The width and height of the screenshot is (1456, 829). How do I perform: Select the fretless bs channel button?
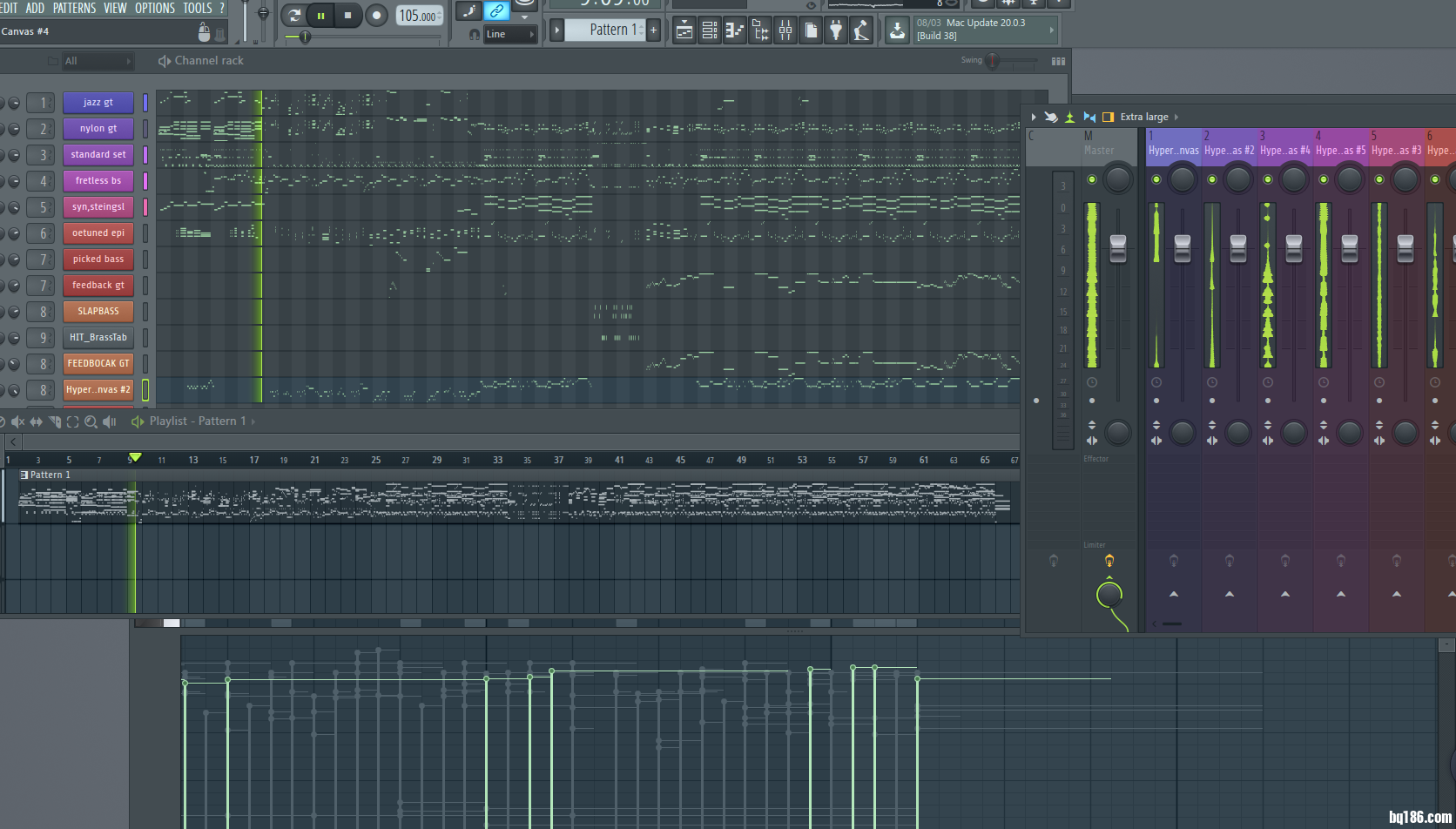(x=98, y=180)
